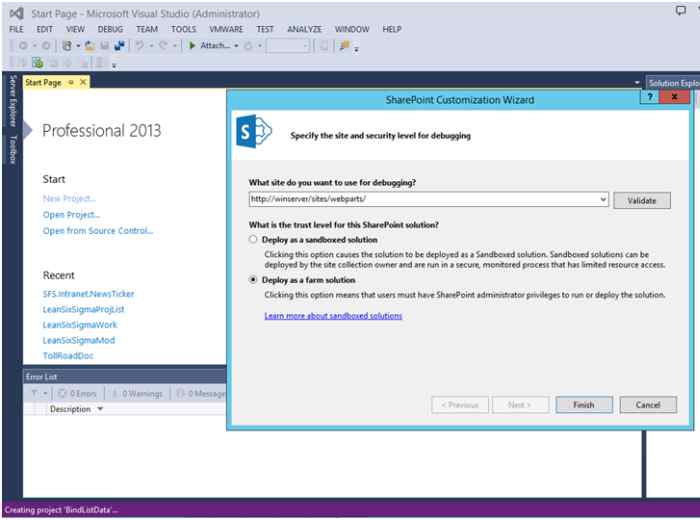Open recent project SFS.Intranet.NewsTicker
The width and height of the screenshot is (700, 520).
pos(88,294)
